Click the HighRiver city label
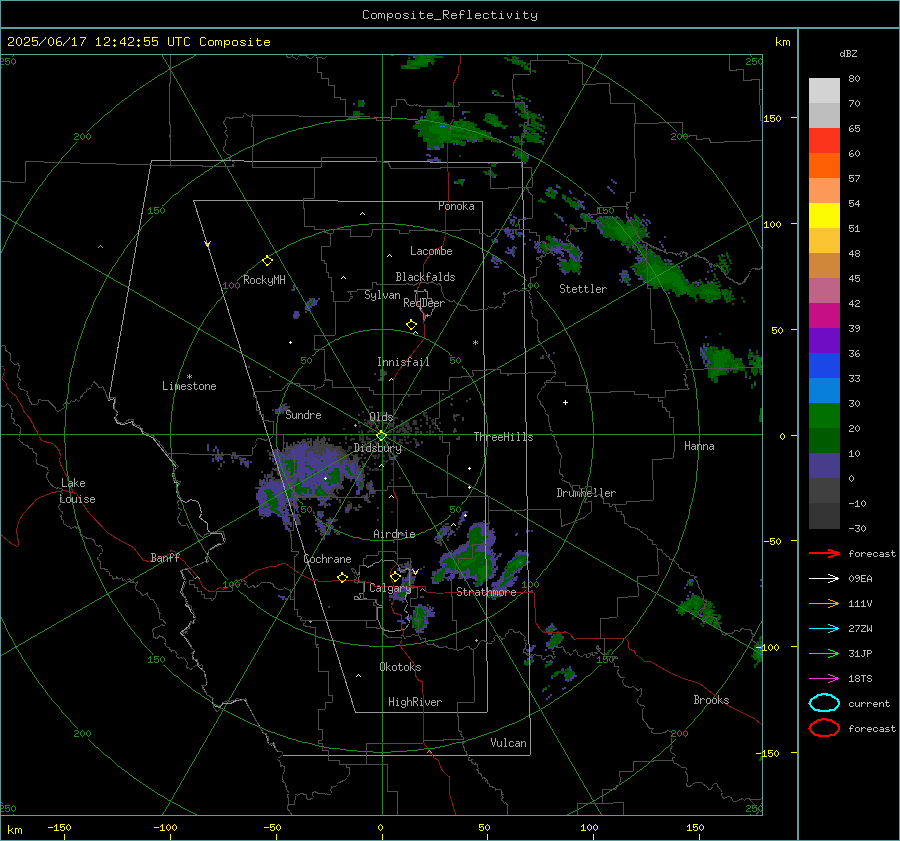Screen dimensions: 900x841 pyautogui.click(x=414, y=702)
